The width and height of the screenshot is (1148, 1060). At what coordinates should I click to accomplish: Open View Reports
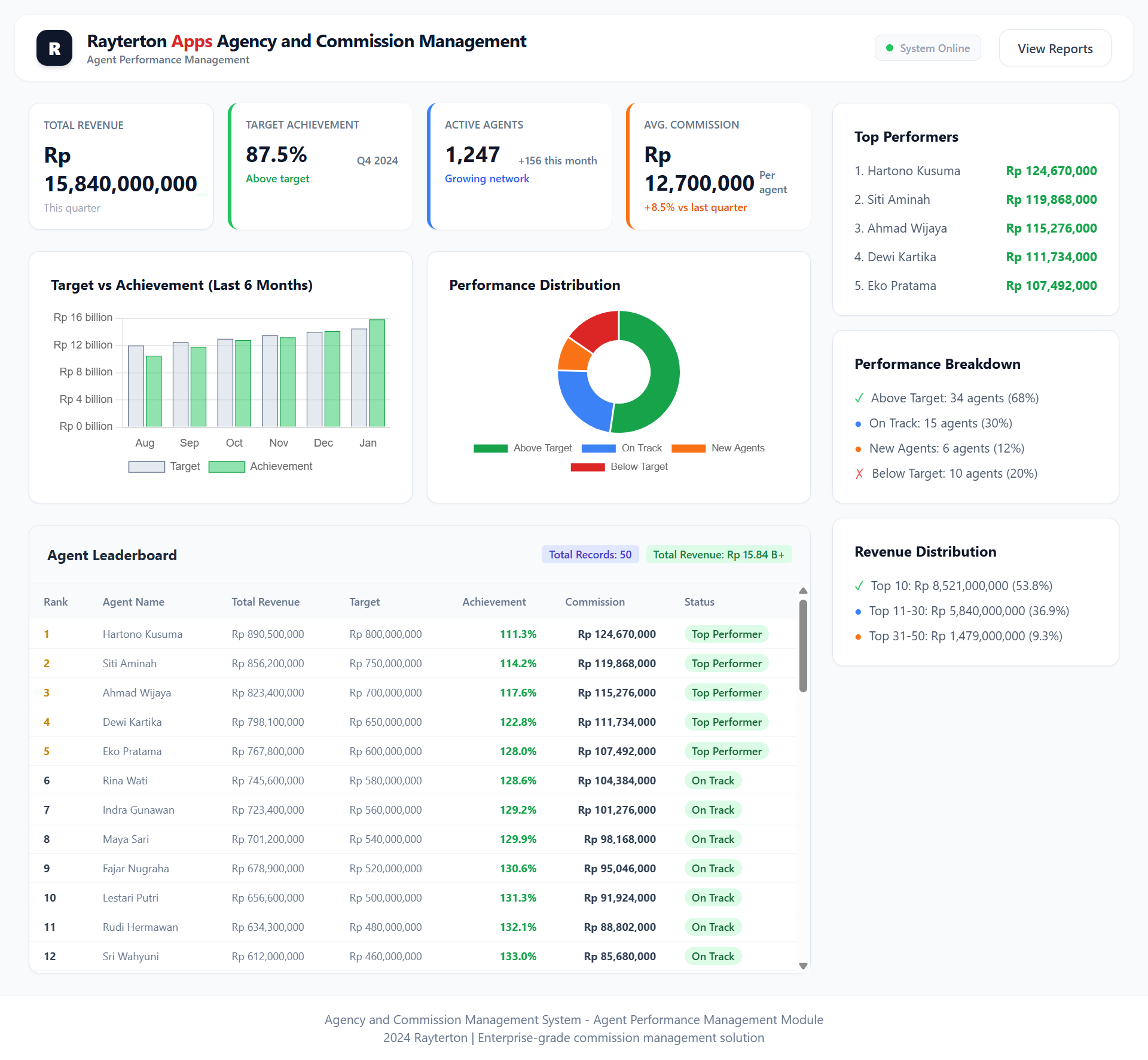click(x=1054, y=48)
